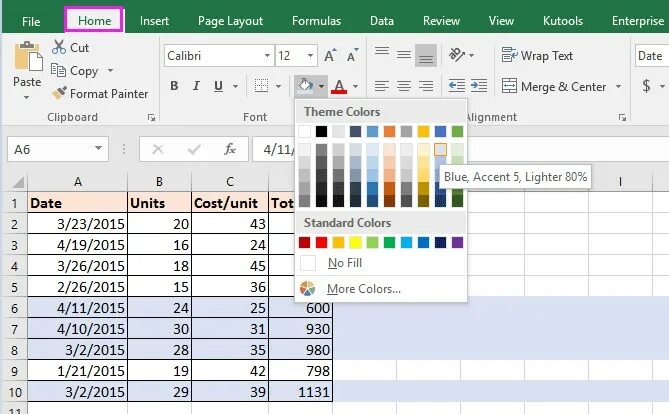Pick standard Purple color swatch

457,243
